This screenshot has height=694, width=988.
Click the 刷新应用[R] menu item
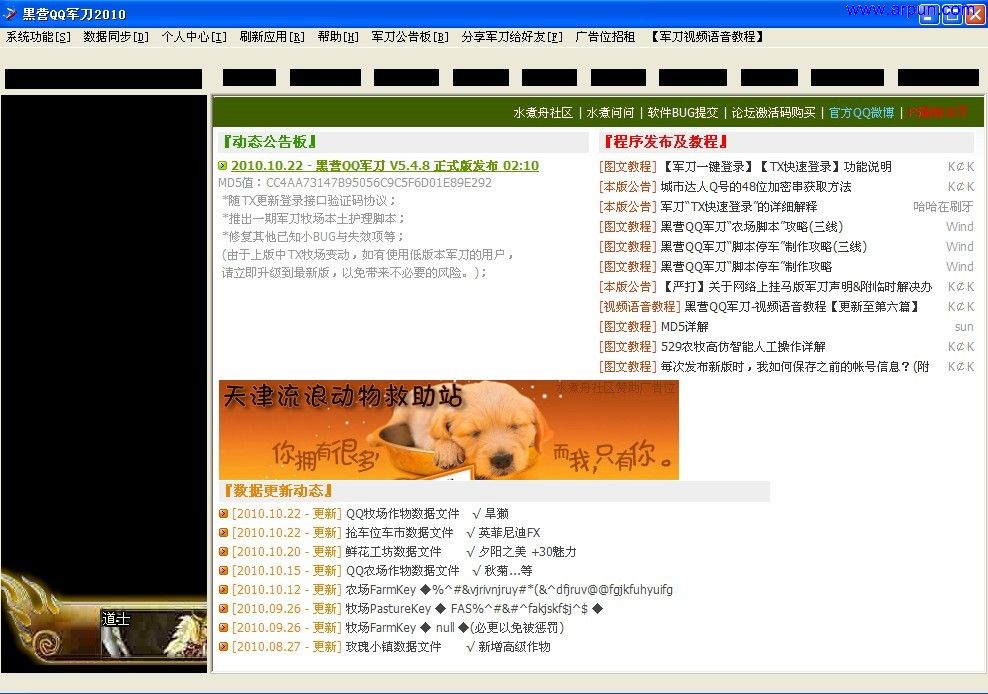pos(272,37)
